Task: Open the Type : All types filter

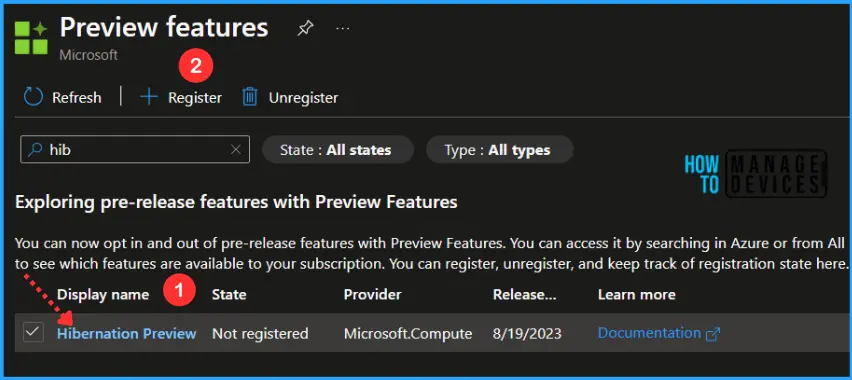Action: pyautogui.click(x=499, y=150)
